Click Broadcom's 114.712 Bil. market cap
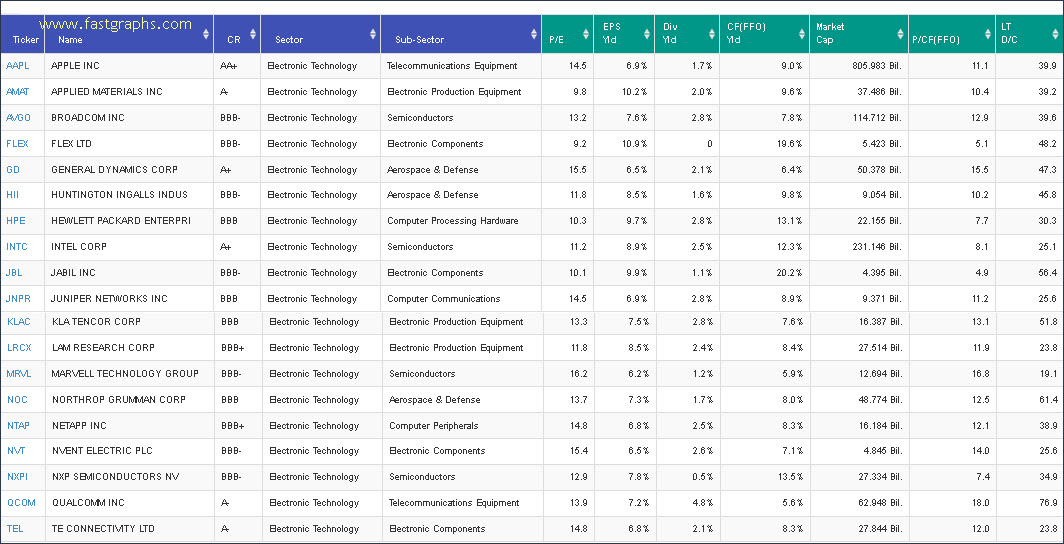Screen dimensions: 1064x544 (876, 117)
